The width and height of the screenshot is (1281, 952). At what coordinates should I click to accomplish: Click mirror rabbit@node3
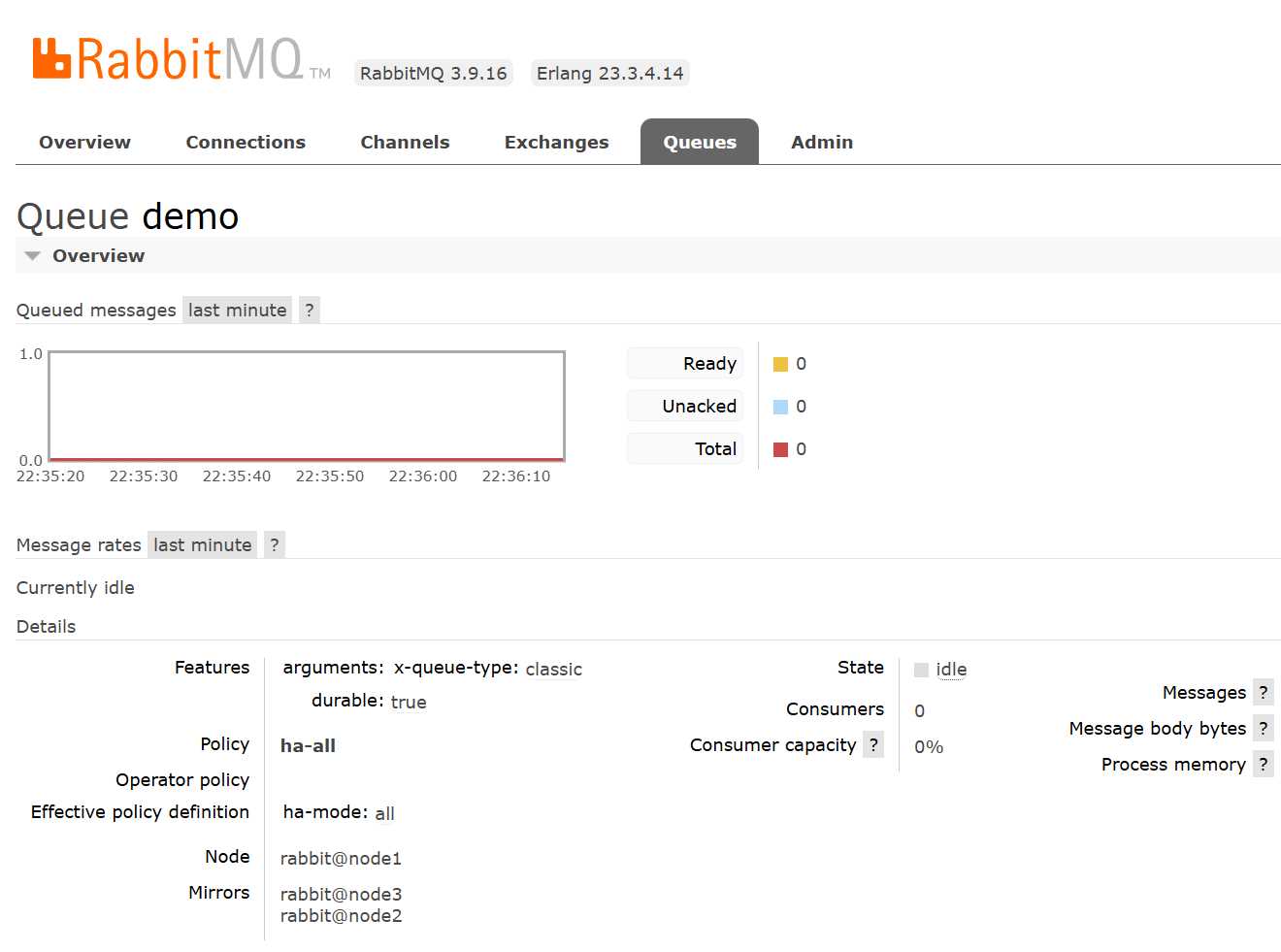tap(341, 894)
